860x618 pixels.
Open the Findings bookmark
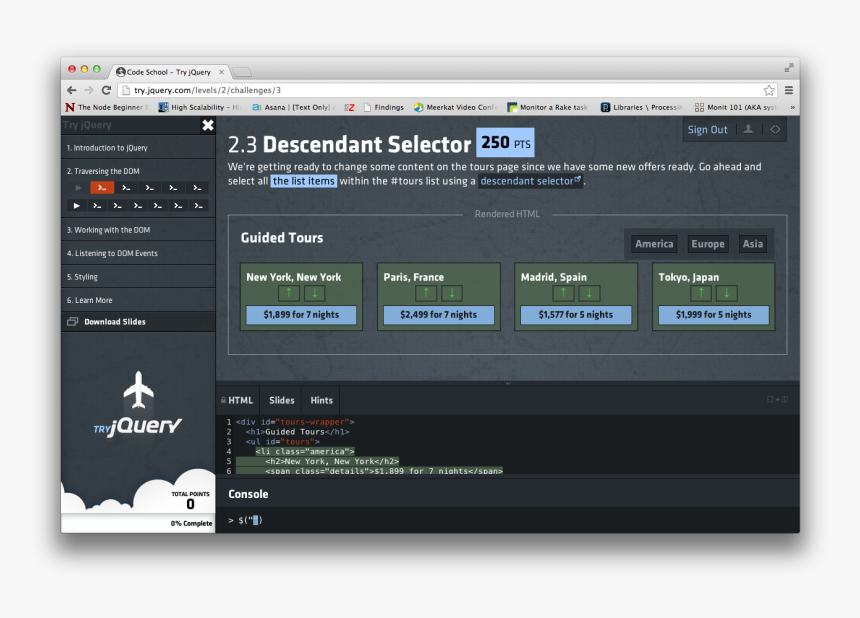[383, 107]
